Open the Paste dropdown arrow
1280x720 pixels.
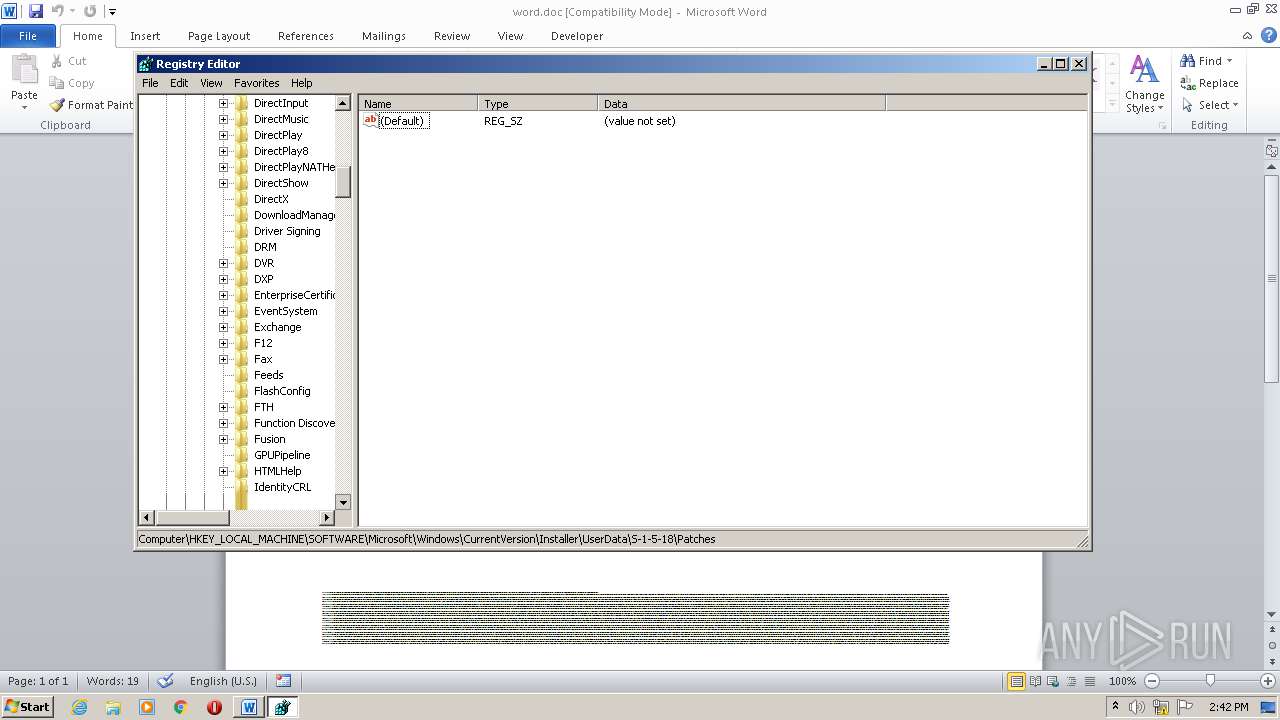(24, 108)
